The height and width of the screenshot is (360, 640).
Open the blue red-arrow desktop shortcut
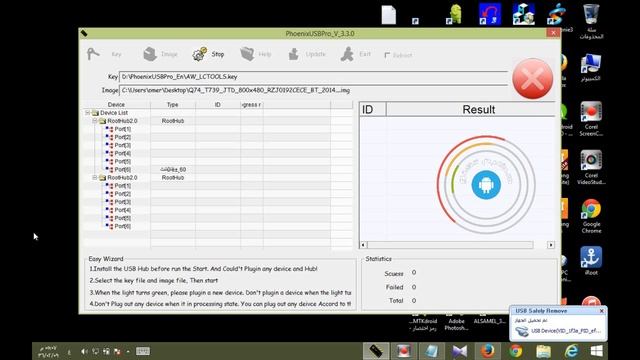pyautogui.click(x=490, y=14)
